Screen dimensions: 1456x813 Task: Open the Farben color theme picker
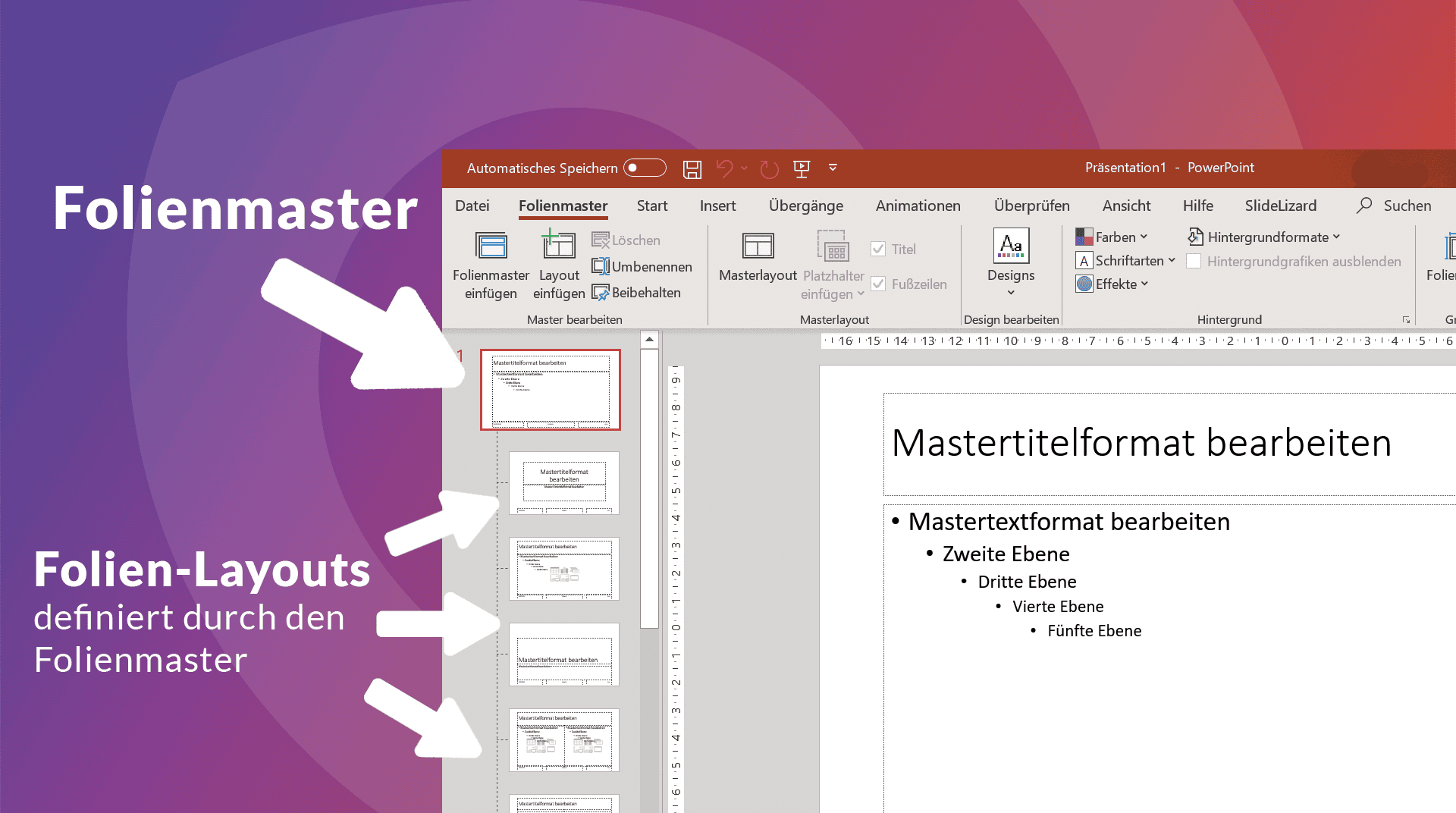pyautogui.click(x=1112, y=237)
